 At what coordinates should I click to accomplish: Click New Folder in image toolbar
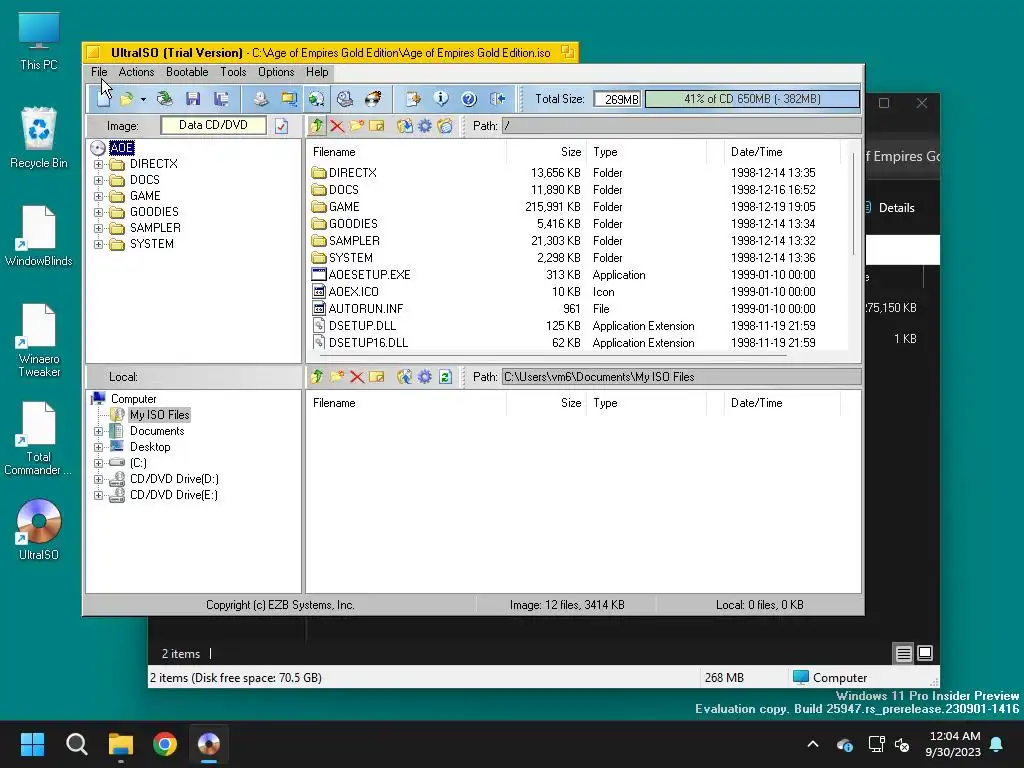pyautogui.click(x=357, y=125)
